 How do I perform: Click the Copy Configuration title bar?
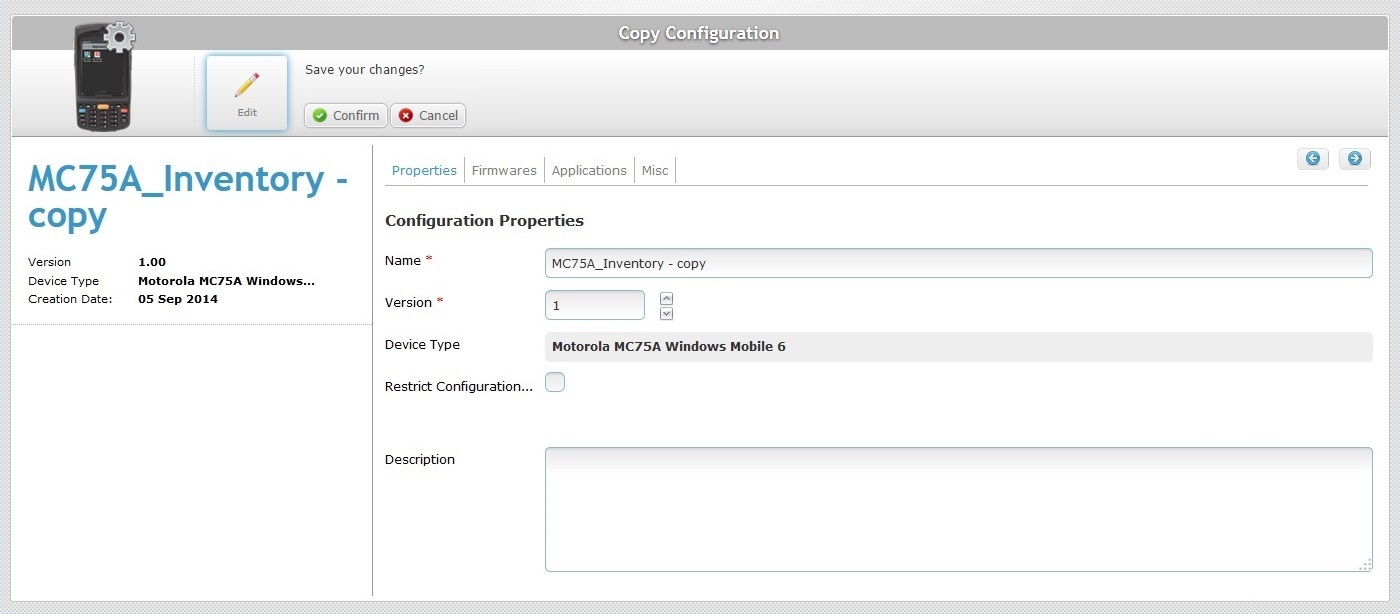[x=699, y=33]
